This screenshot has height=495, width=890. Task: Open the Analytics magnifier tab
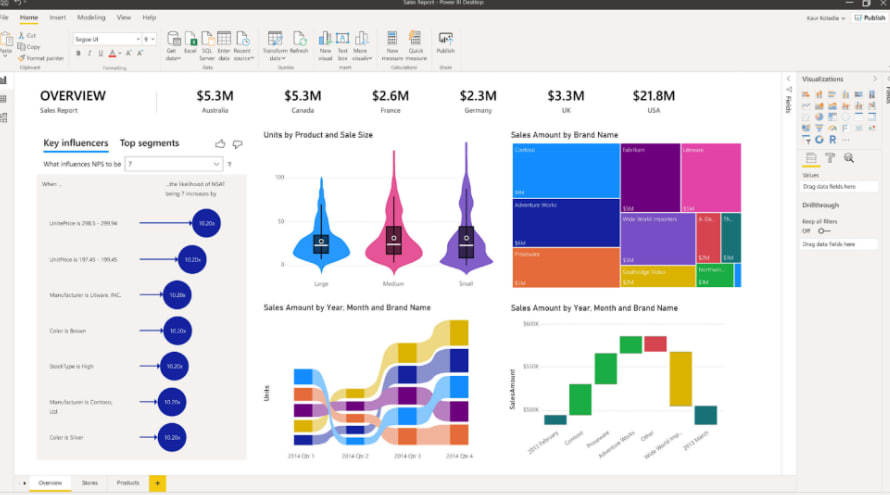pos(849,158)
